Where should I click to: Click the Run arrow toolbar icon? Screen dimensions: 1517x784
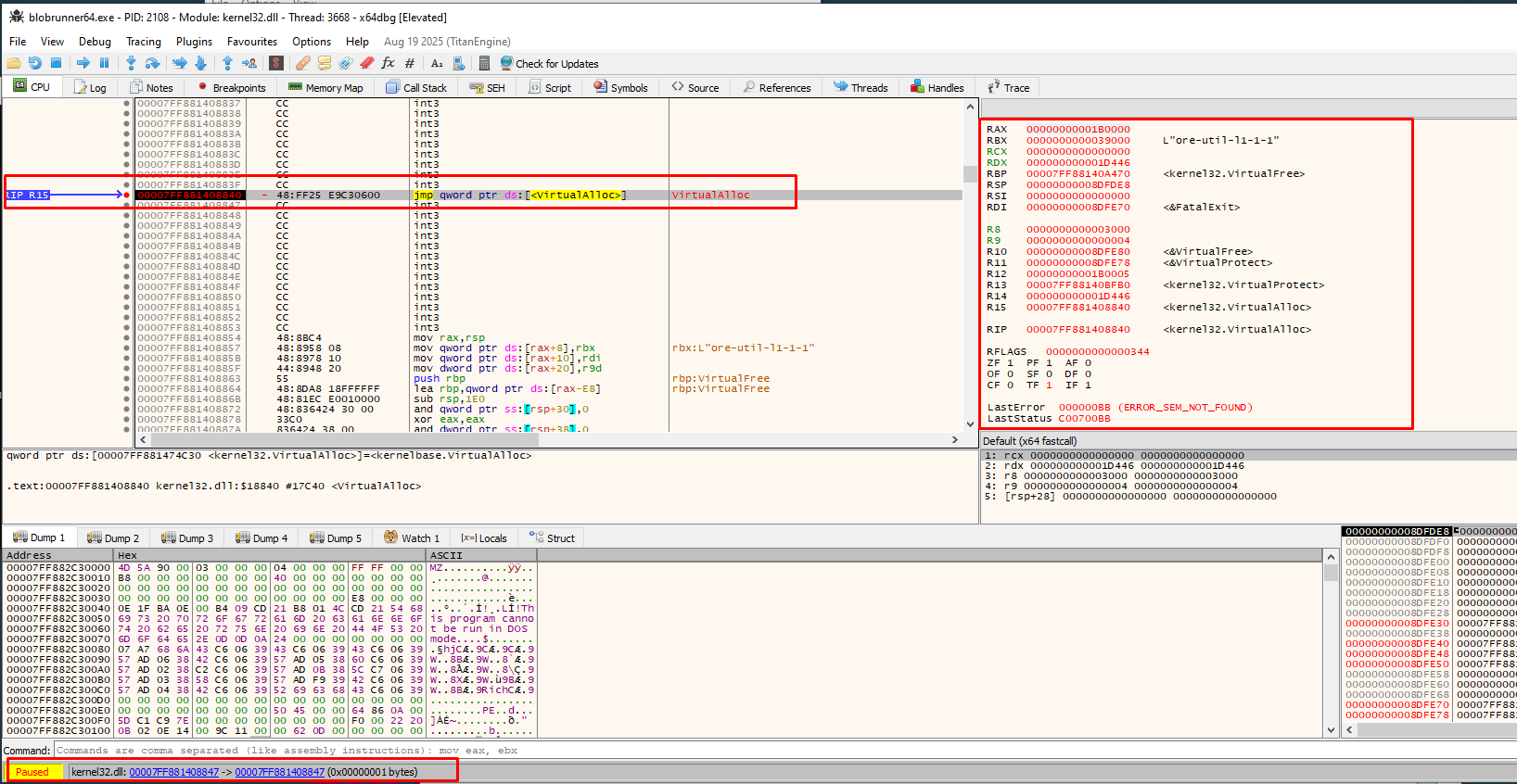(83, 63)
